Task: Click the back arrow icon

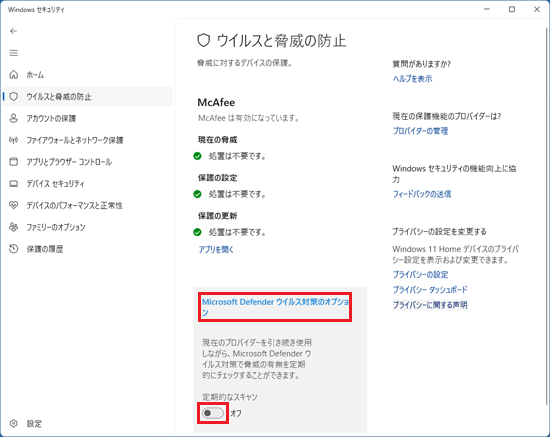Action: coord(13,31)
